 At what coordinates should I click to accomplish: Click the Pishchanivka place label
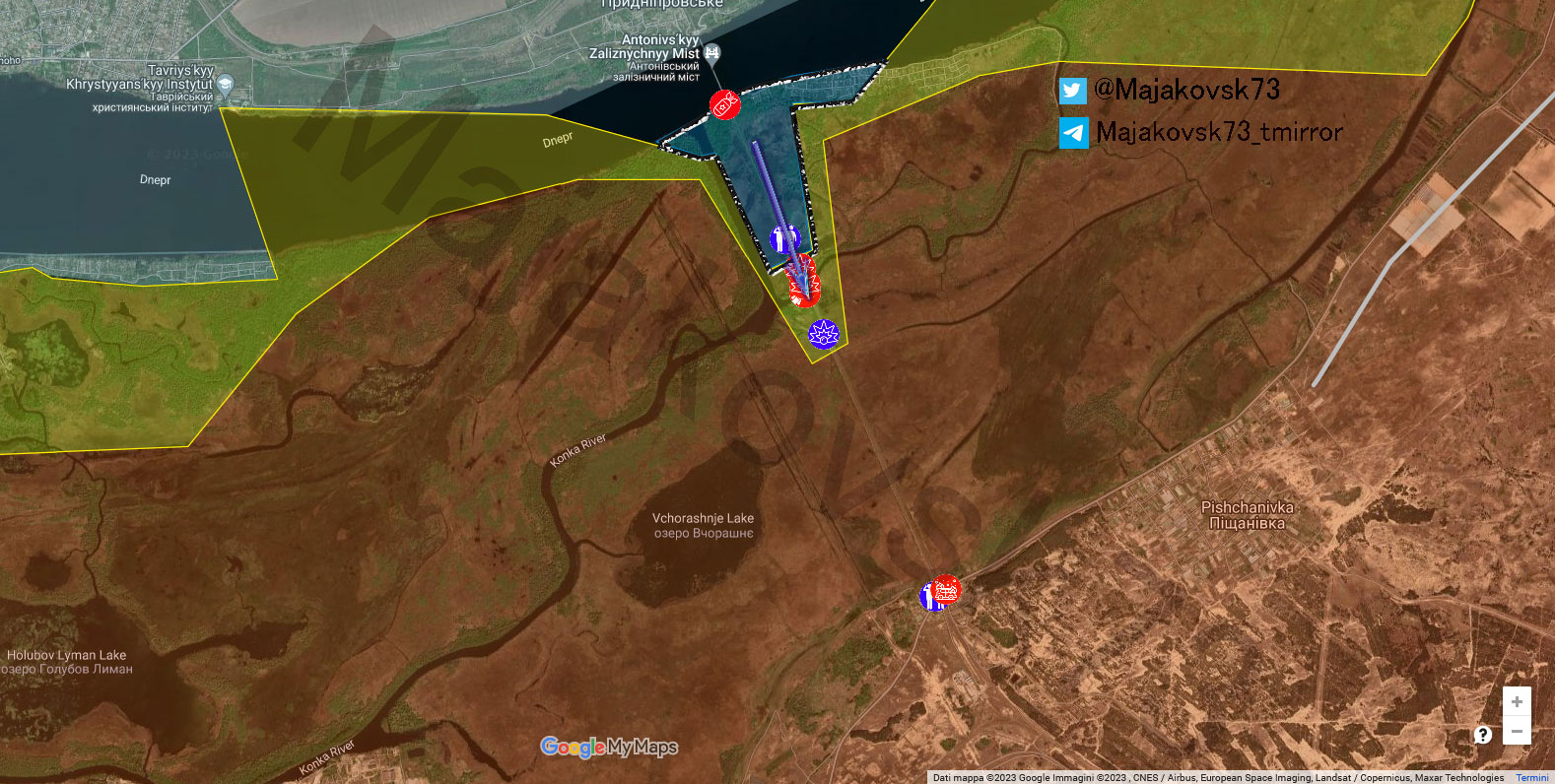pos(1248,515)
